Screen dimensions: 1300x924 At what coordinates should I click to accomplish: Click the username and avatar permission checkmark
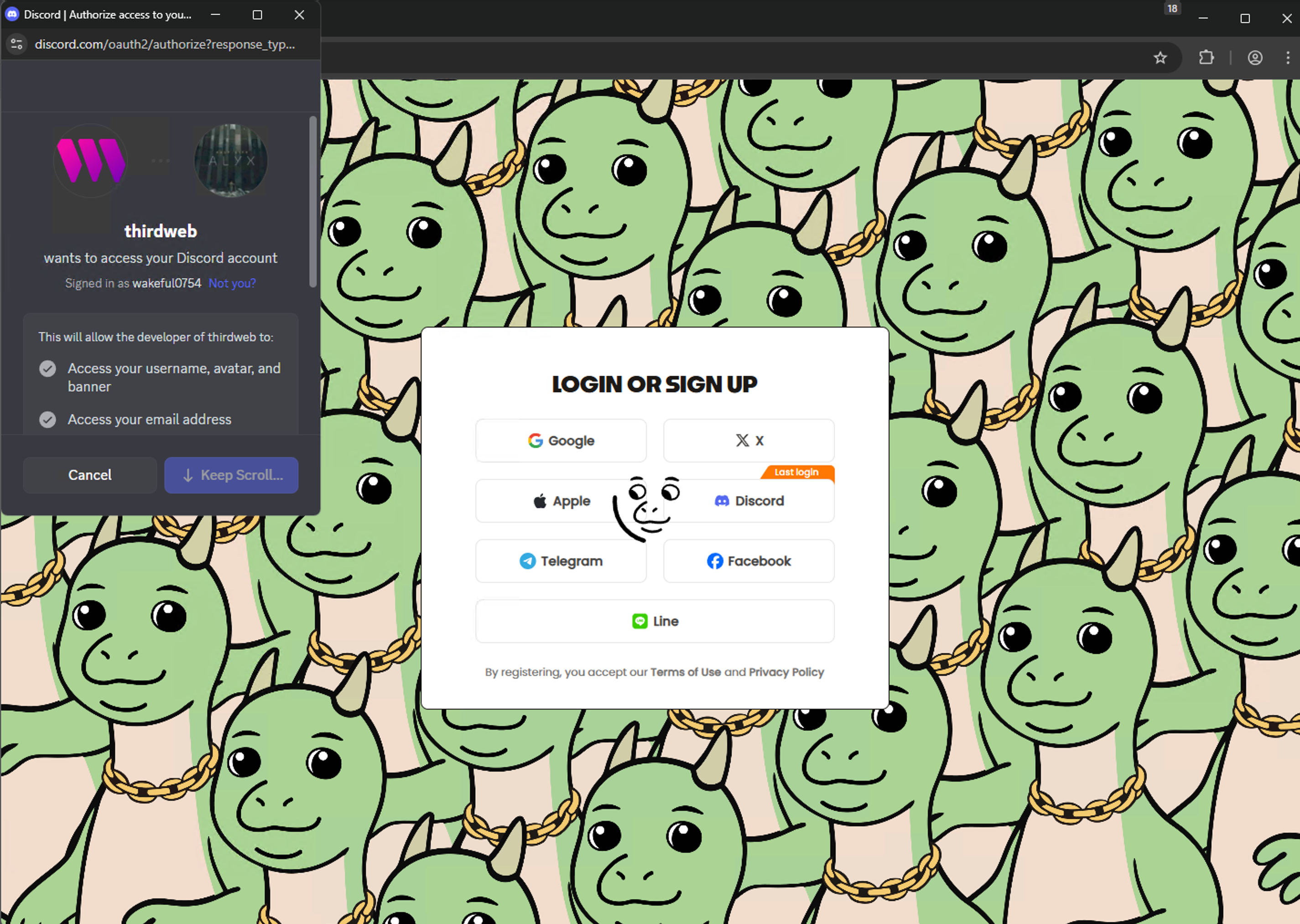(48, 369)
